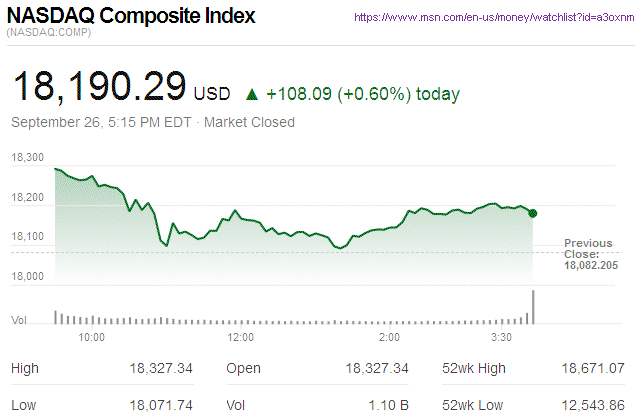Click the 52wk High value 18,671.07
640x420 pixels.
pyautogui.click(x=593, y=369)
